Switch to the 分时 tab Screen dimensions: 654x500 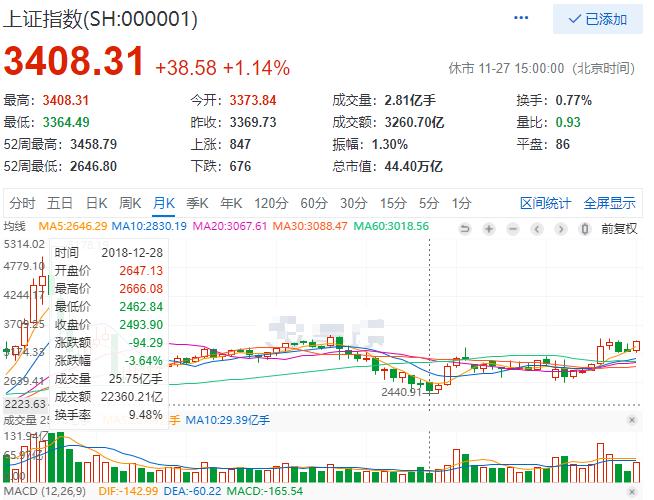tap(22, 203)
